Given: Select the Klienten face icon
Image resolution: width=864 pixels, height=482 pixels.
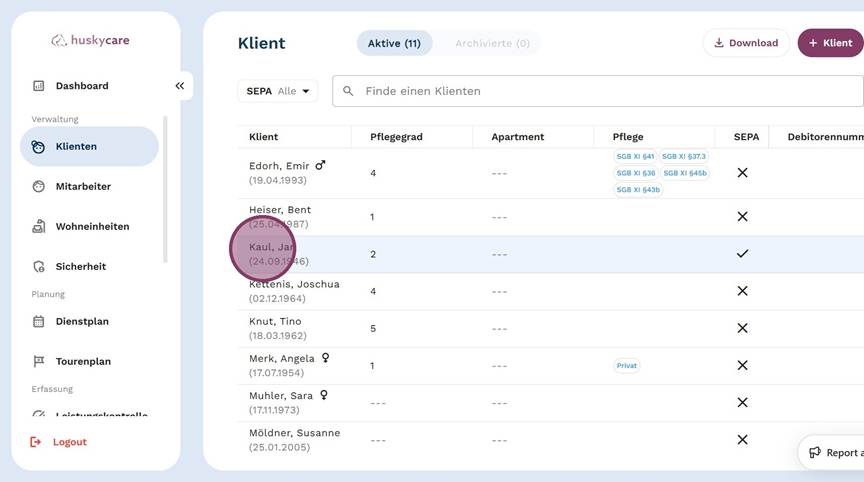Looking at the screenshot, I should click(x=38, y=147).
